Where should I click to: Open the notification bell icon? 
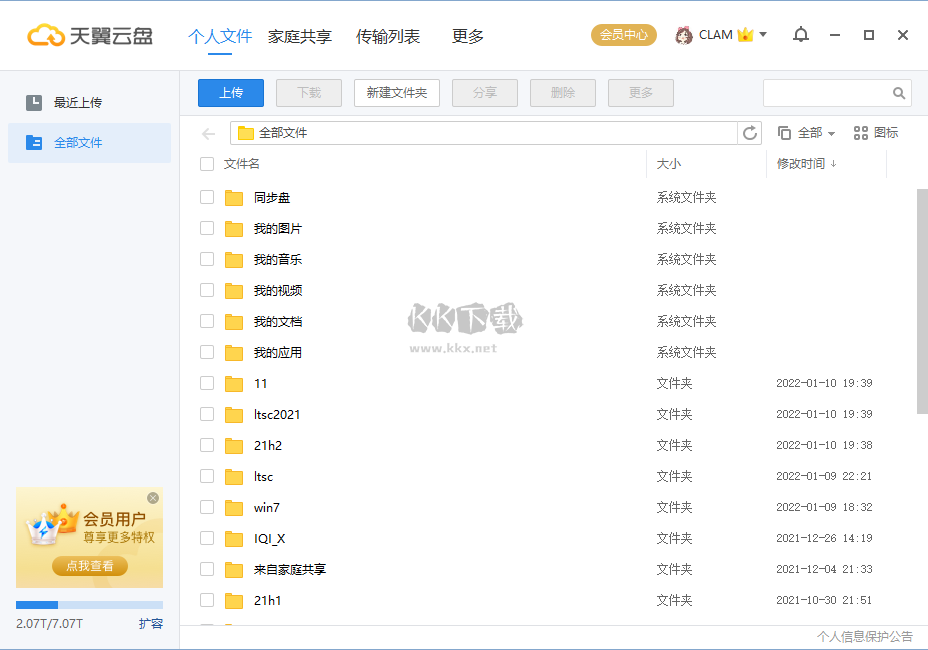(801, 35)
